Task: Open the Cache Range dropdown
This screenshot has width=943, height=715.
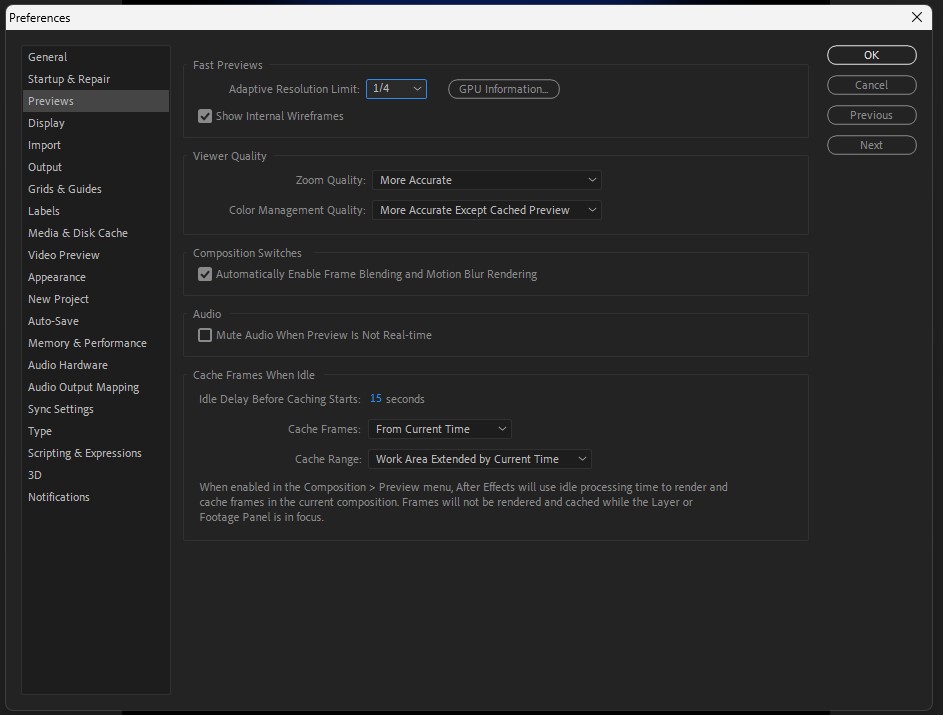Action: [x=479, y=459]
